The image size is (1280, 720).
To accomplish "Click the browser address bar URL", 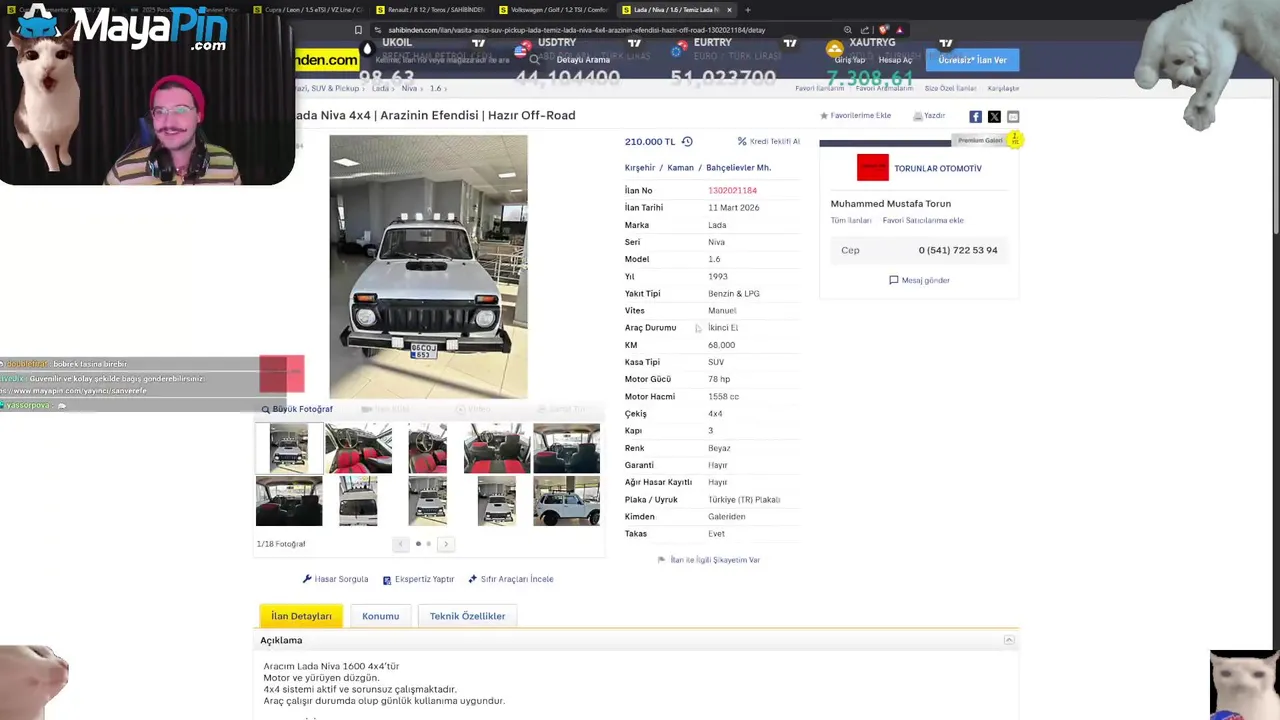I will click(x=577, y=30).
